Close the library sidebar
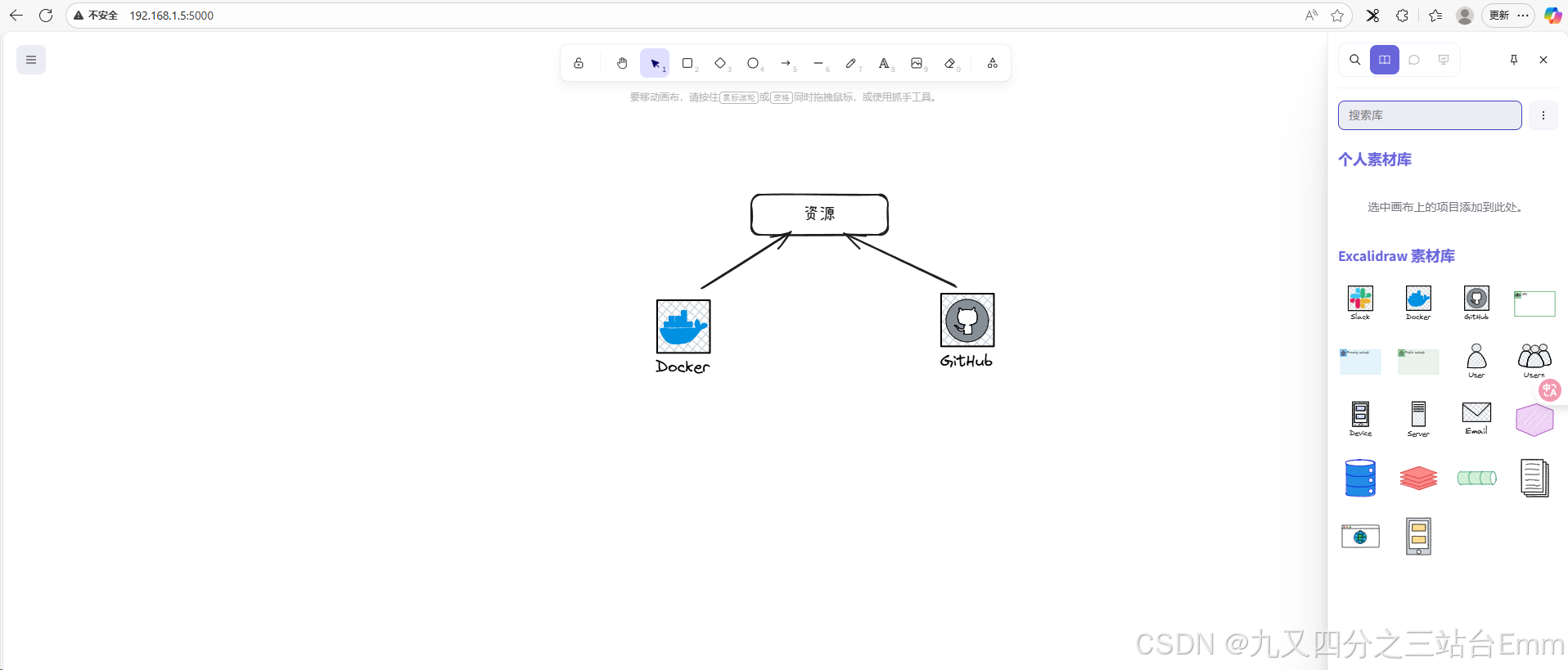This screenshot has width=1568, height=670. (1543, 60)
